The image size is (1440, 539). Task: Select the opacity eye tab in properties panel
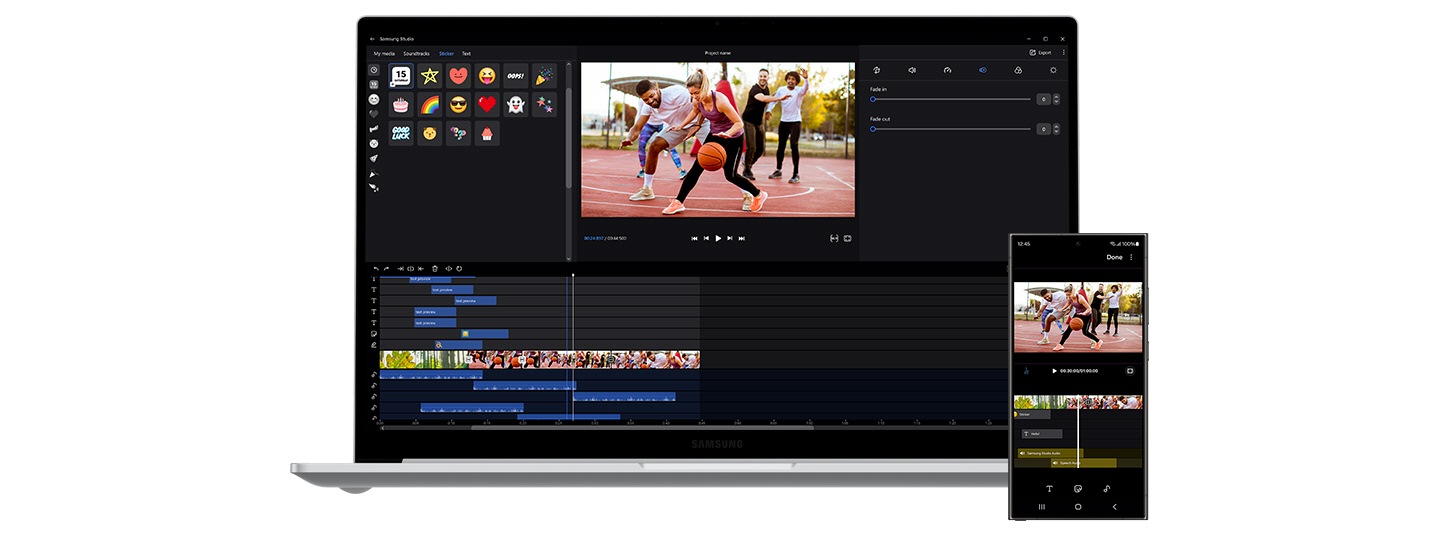[x=982, y=70]
